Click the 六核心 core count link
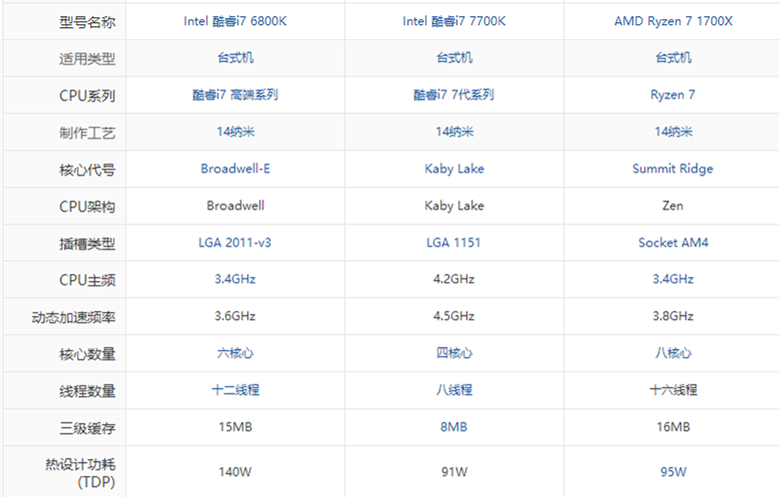 click(x=235, y=353)
